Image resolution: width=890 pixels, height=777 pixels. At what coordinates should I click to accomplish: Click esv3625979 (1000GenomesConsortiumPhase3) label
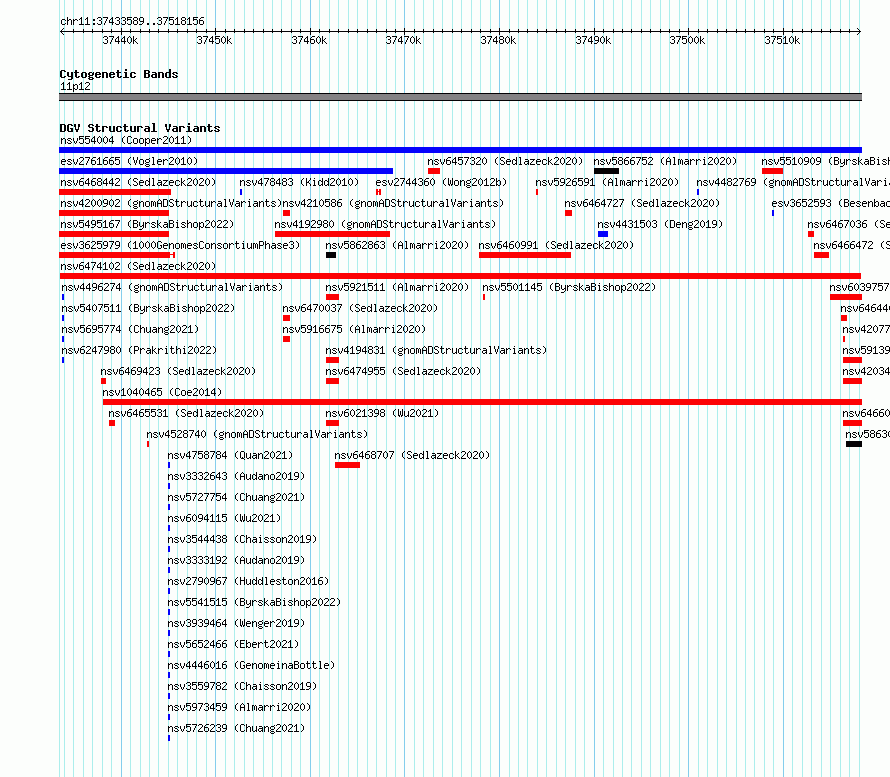coord(180,245)
